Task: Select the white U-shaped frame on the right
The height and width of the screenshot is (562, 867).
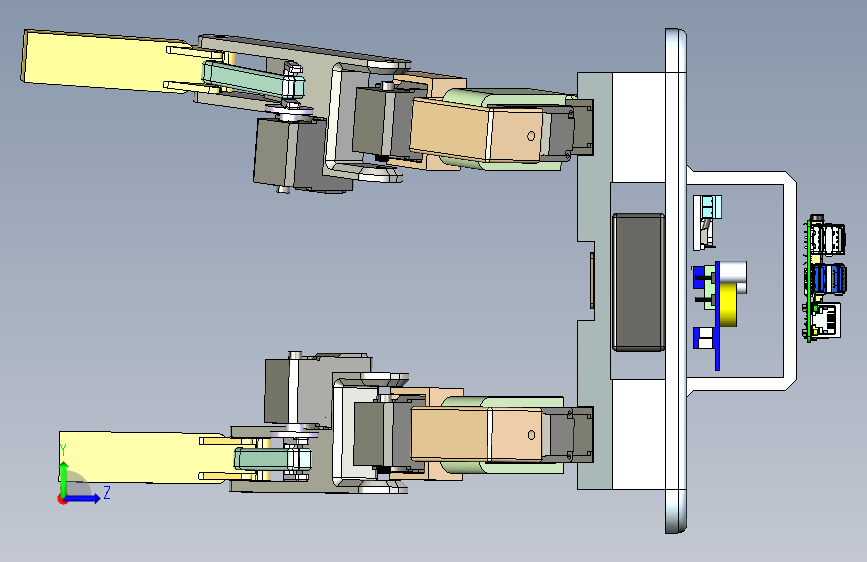Action: (x=790, y=281)
